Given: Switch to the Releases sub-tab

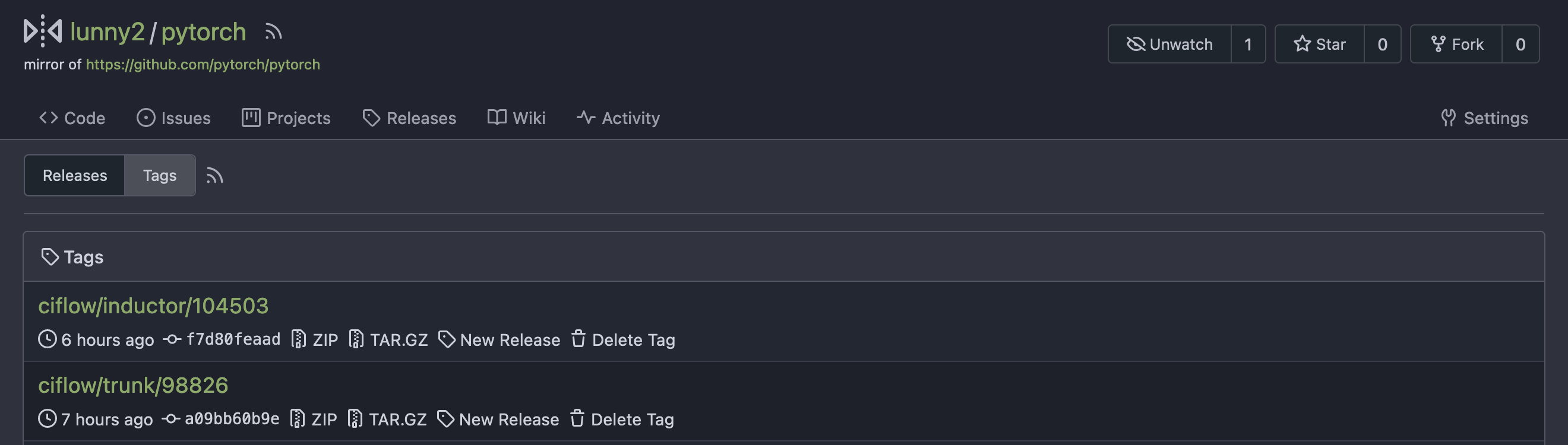Looking at the screenshot, I should click(74, 175).
